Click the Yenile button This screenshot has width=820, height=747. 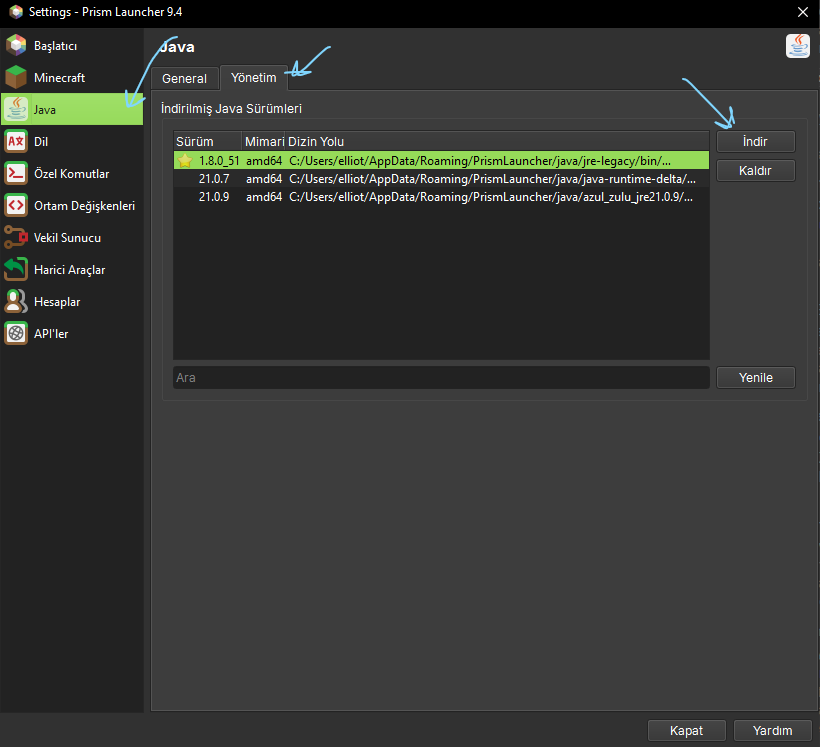pos(756,378)
